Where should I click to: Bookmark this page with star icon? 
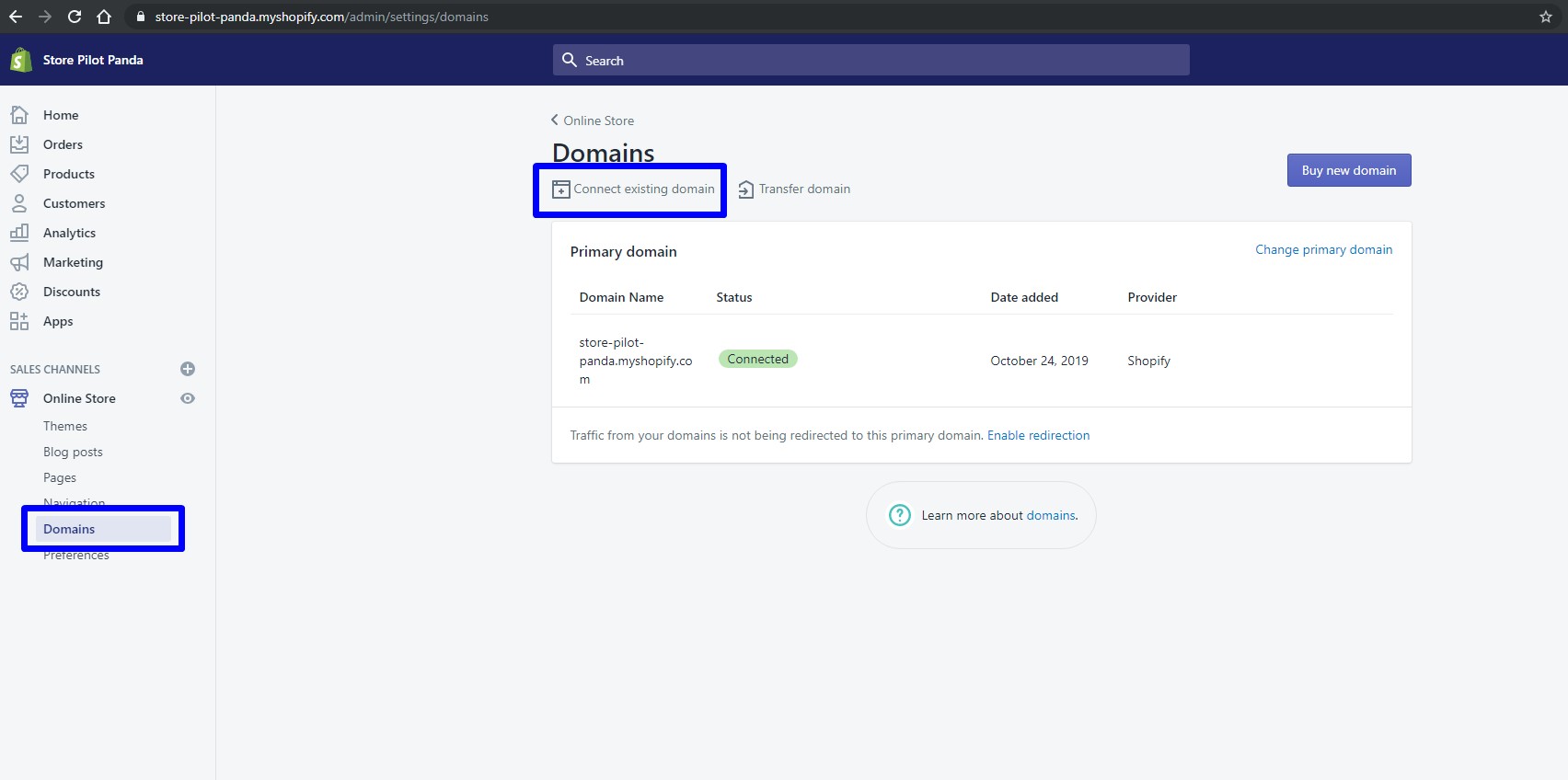pyautogui.click(x=1546, y=17)
